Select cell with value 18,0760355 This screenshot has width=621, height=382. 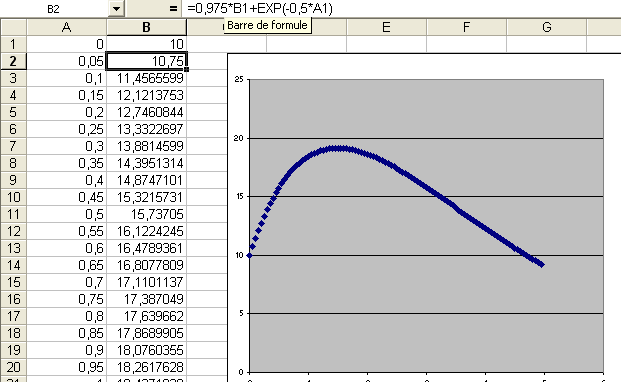(147, 350)
